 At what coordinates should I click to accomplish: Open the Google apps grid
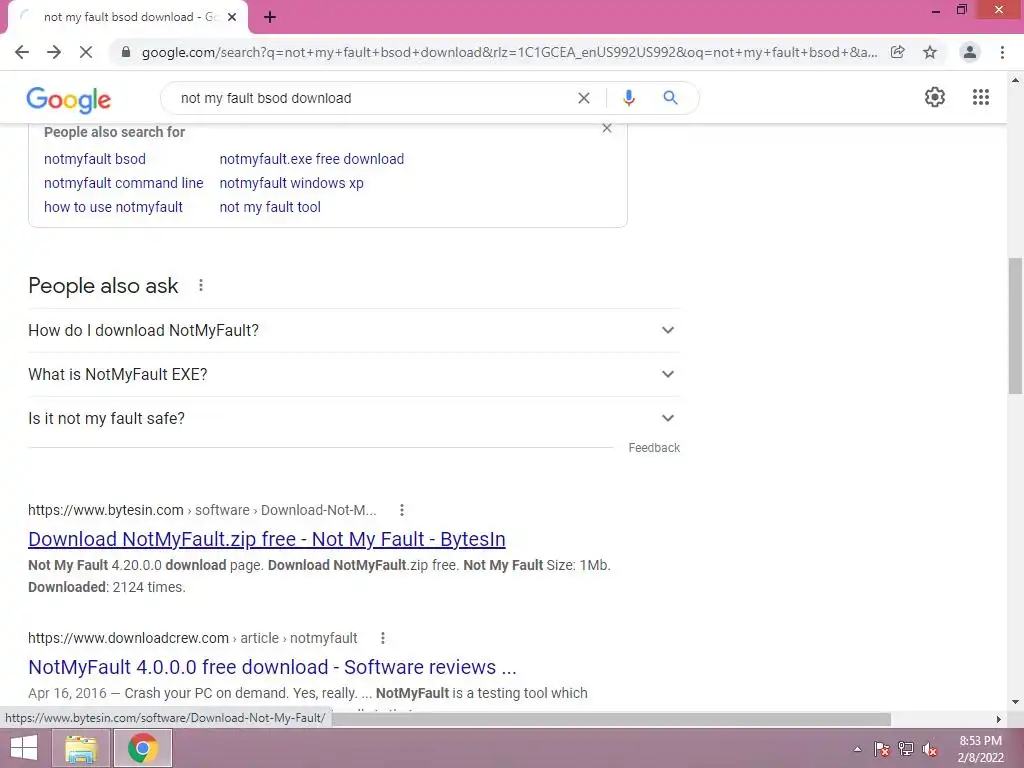[x=981, y=97]
